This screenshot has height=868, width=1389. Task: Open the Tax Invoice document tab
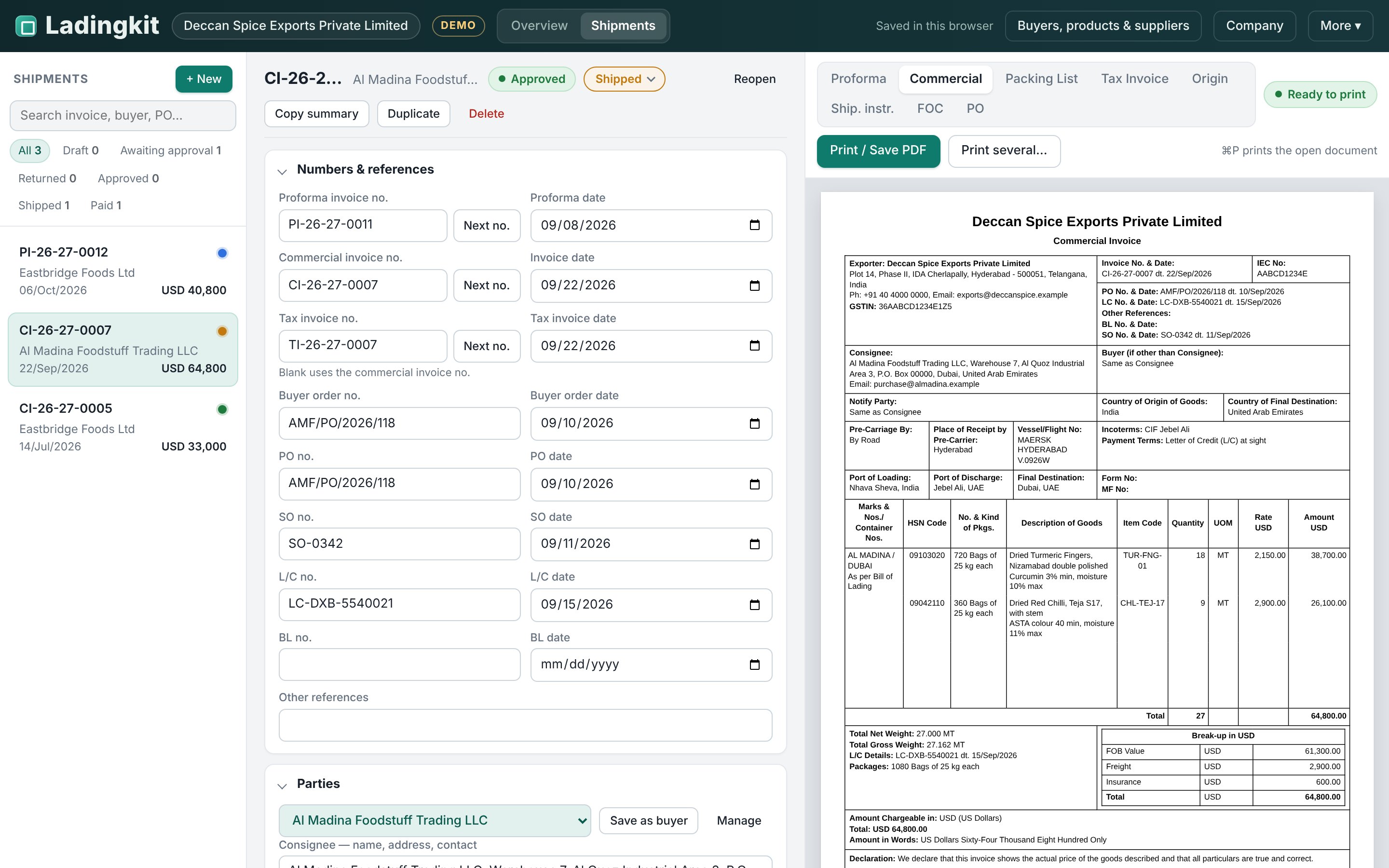1134,79
